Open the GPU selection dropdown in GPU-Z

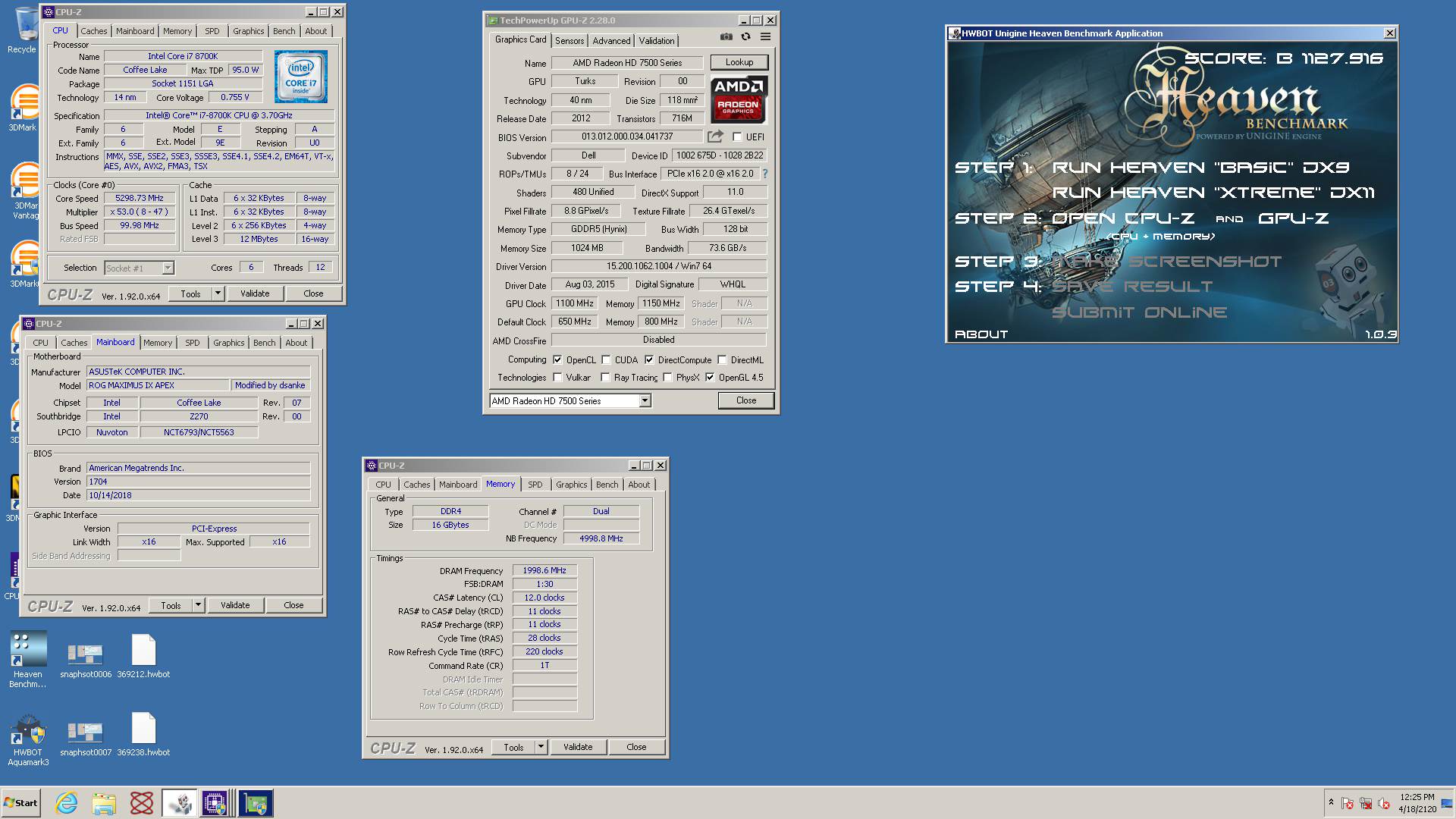[x=645, y=401]
